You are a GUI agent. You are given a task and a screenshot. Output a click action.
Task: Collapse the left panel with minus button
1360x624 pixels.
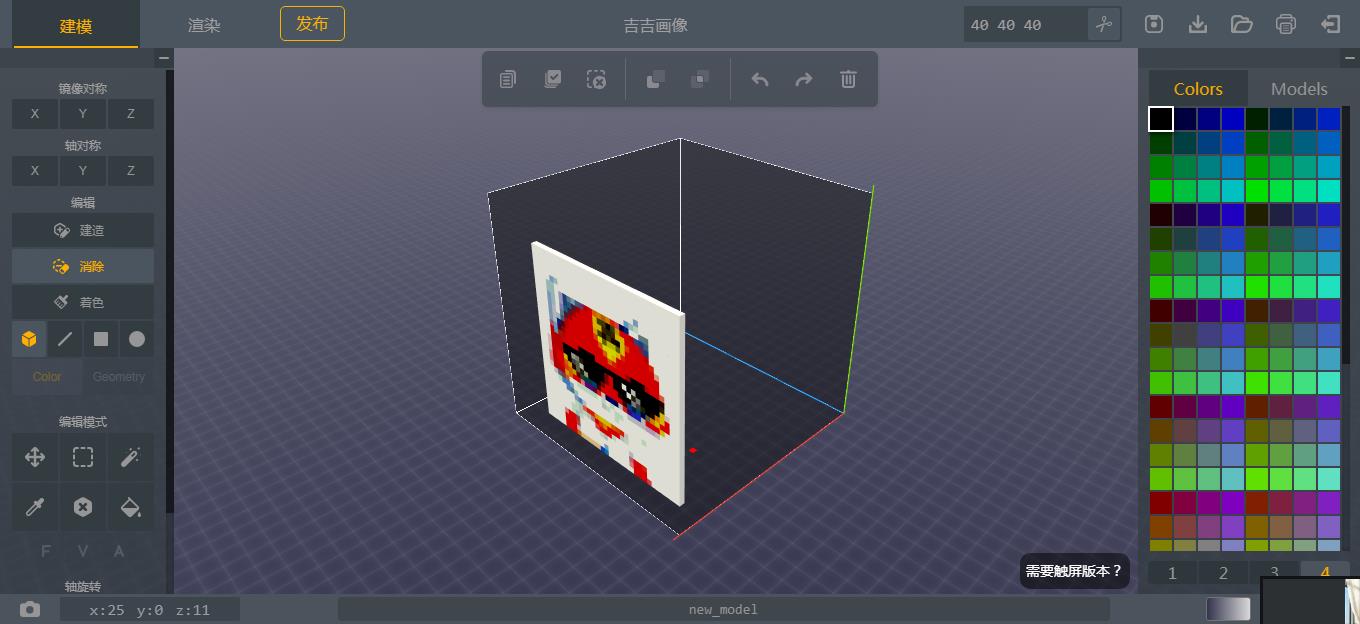[163, 58]
